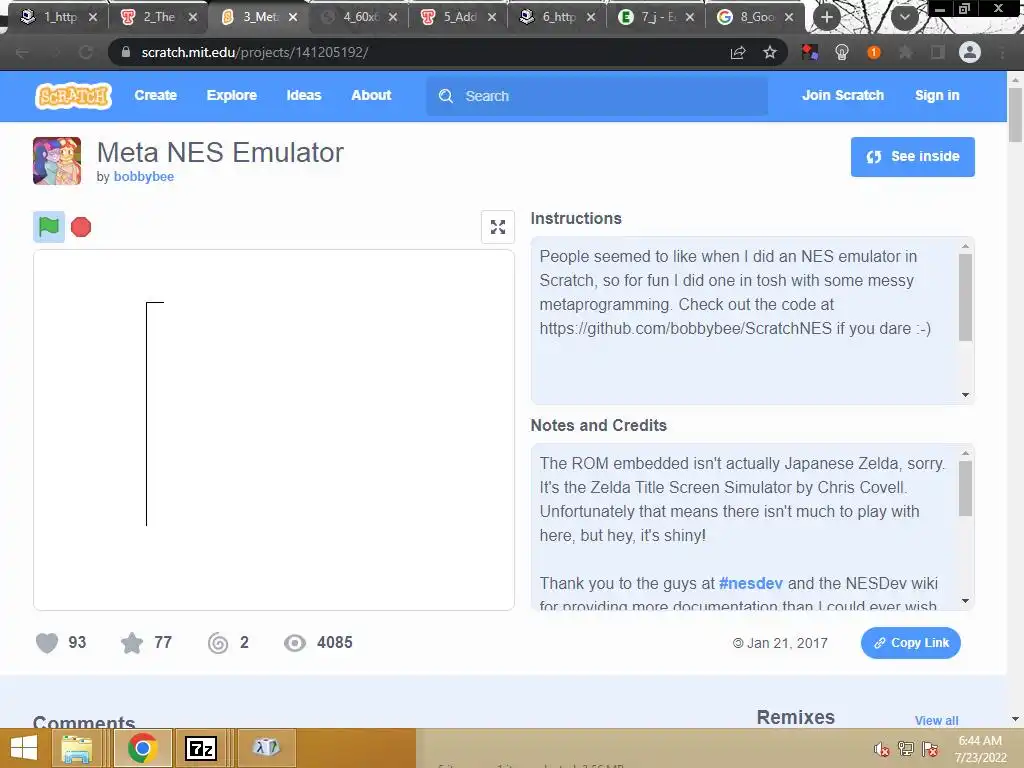The height and width of the screenshot is (768, 1024).
Task: Favorite the project with star icon
Action: pyautogui.click(x=132, y=643)
